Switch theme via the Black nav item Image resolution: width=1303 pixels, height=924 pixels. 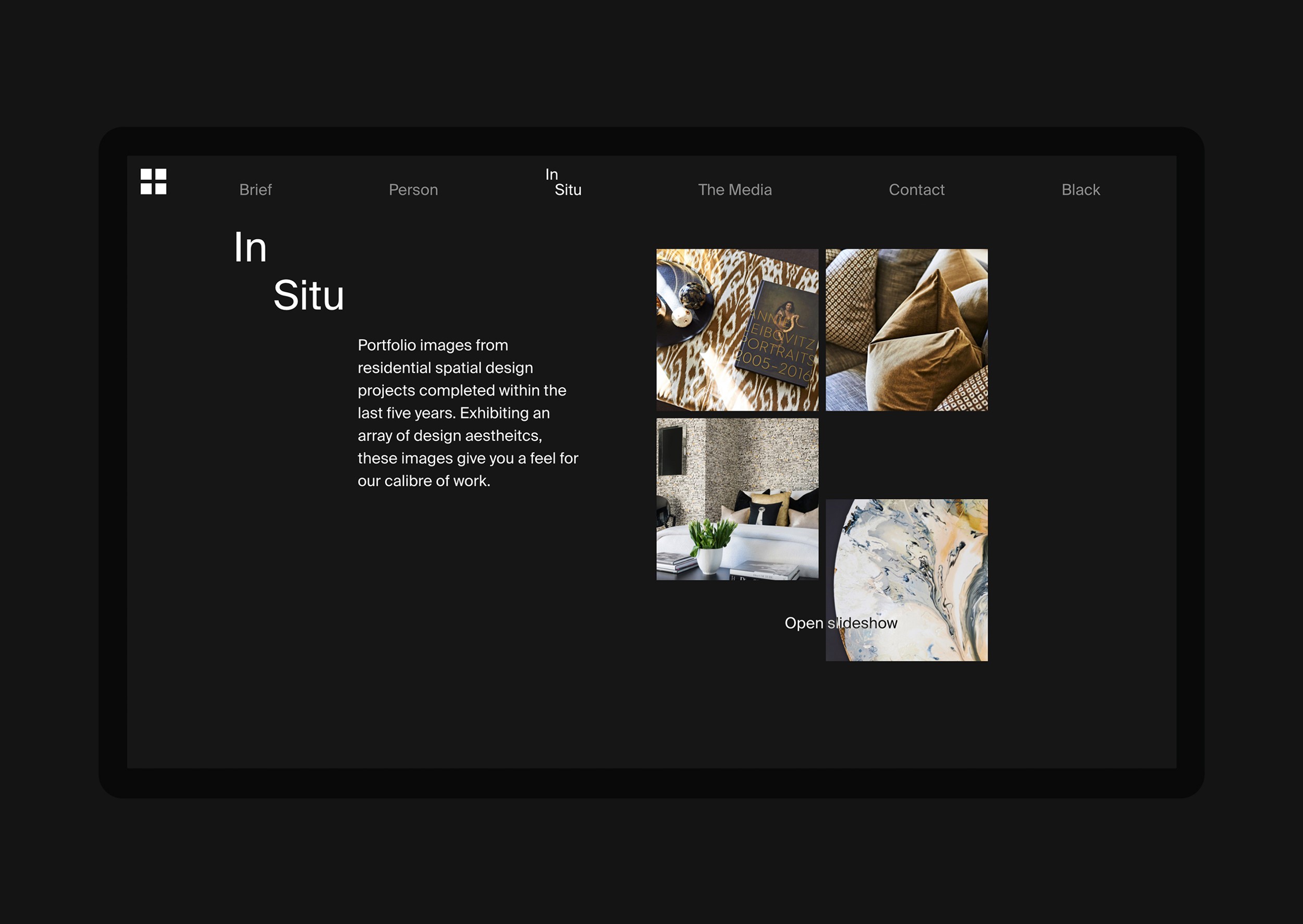click(x=1080, y=190)
